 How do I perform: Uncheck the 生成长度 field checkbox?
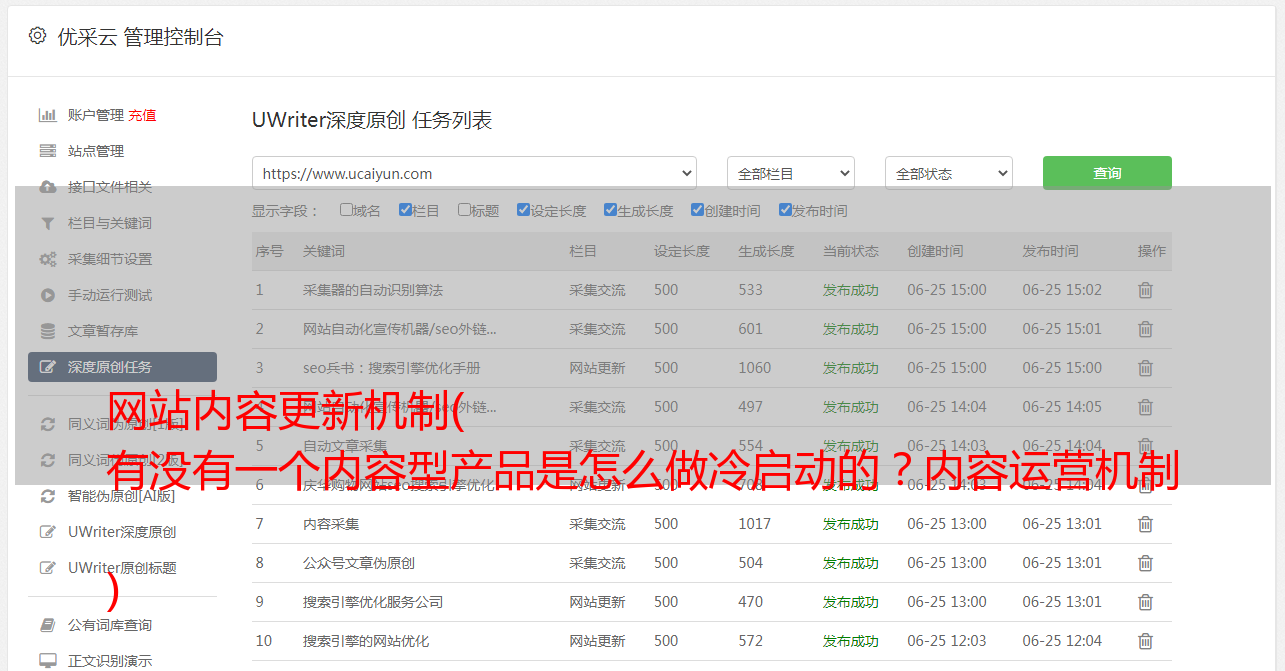(x=610, y=210)
